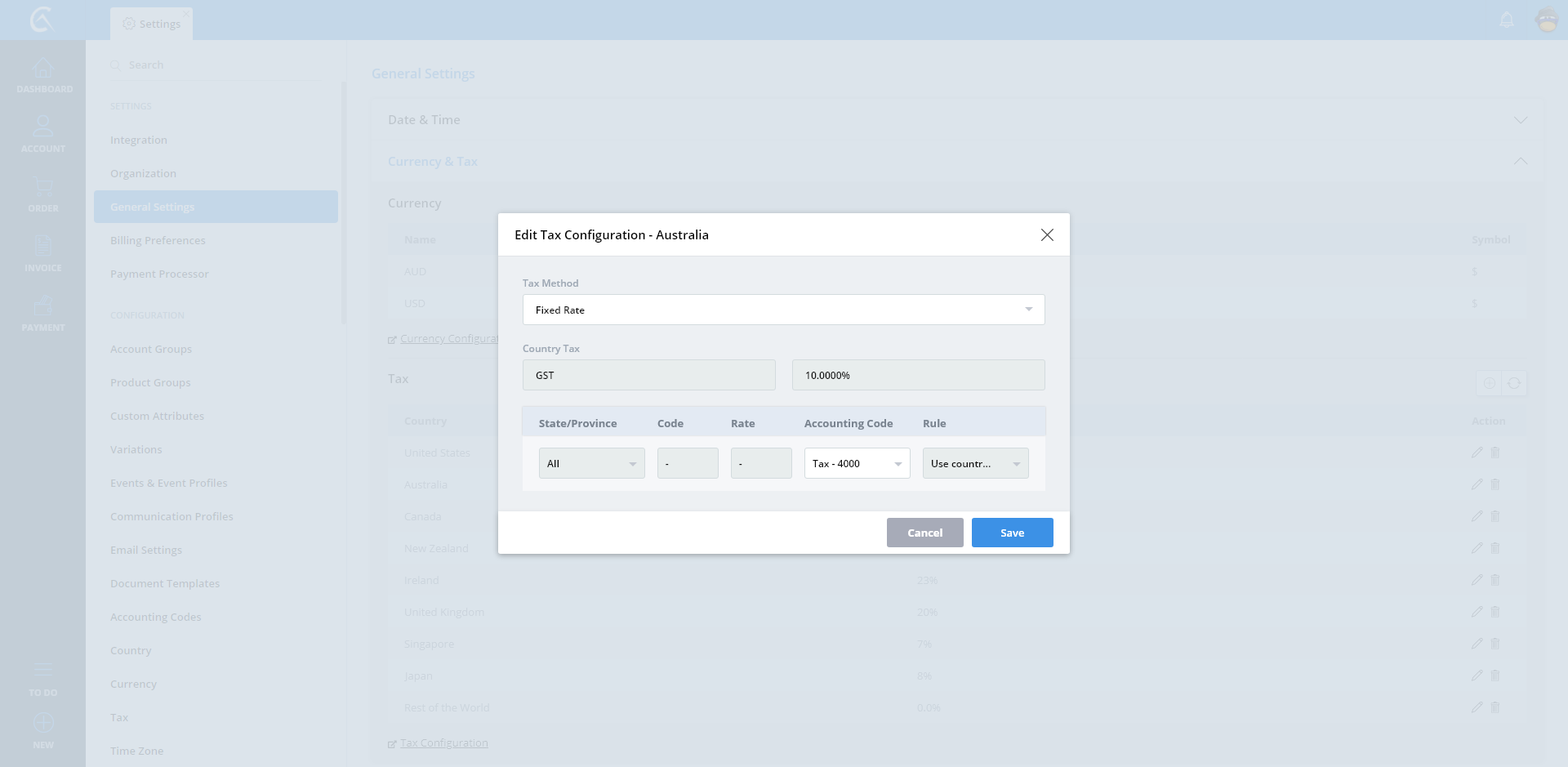
Task: Open the Accounting Code Tax - 4000 dropdown
Action: [x=857, y=463]
